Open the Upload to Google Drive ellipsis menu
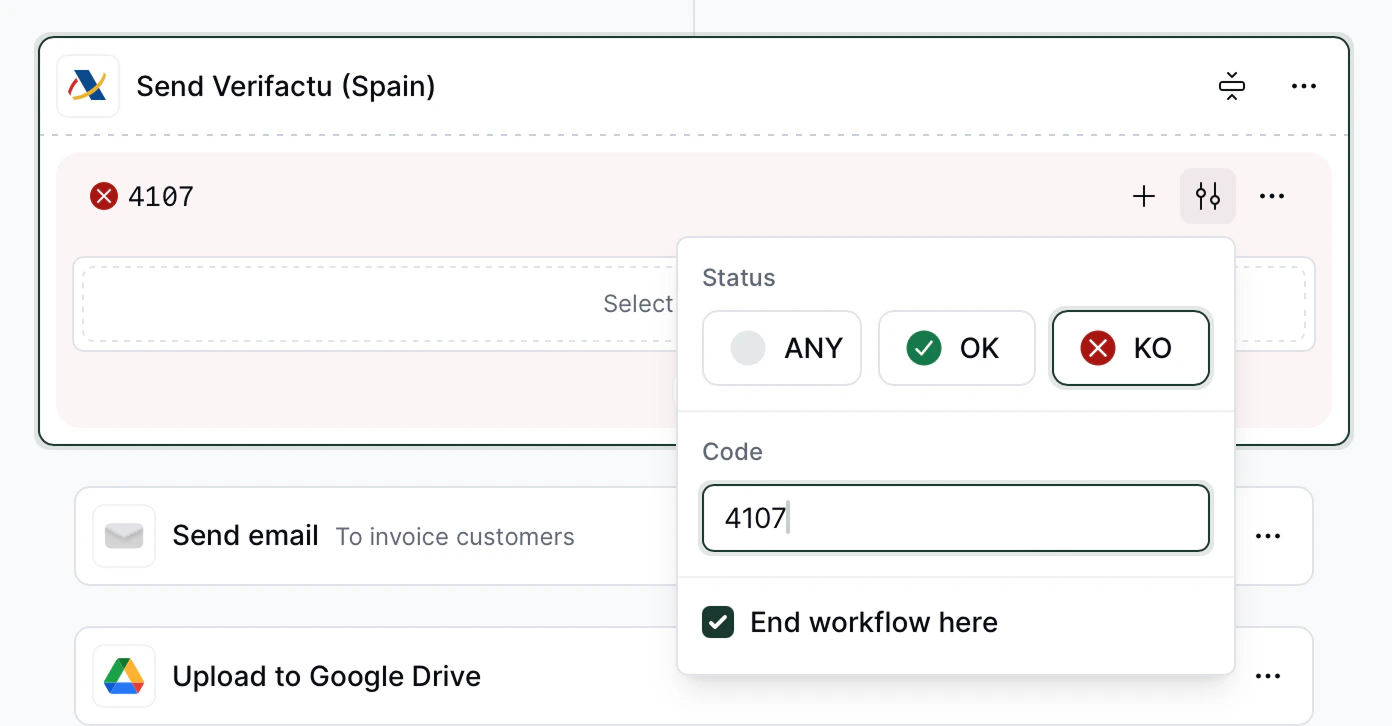The width and height of the screenshot is (1392, 726). click(x=1268, y=676)
